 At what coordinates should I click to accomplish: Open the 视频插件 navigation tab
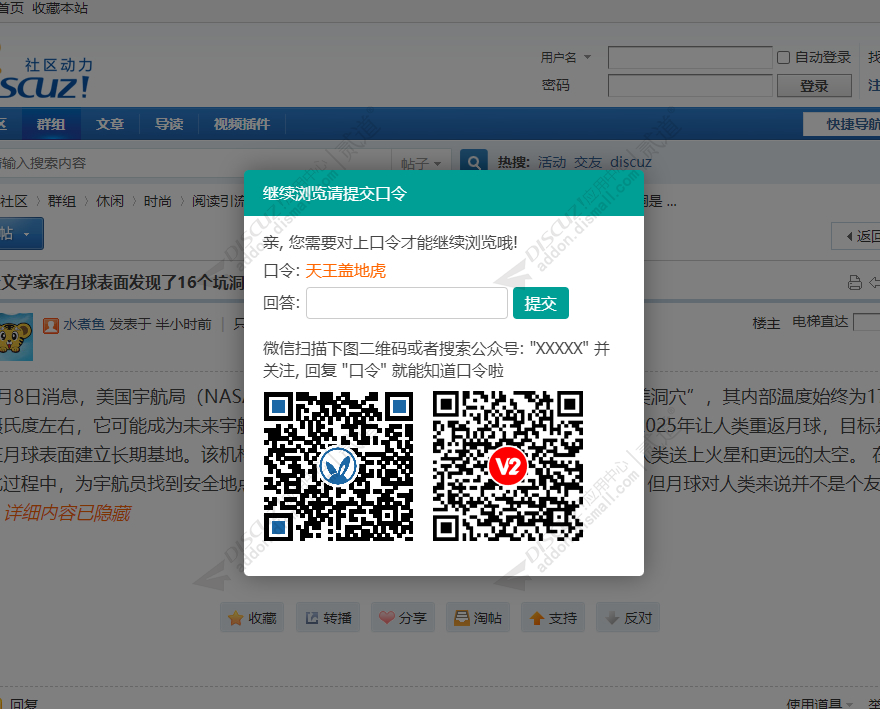[x=242, y=124]
